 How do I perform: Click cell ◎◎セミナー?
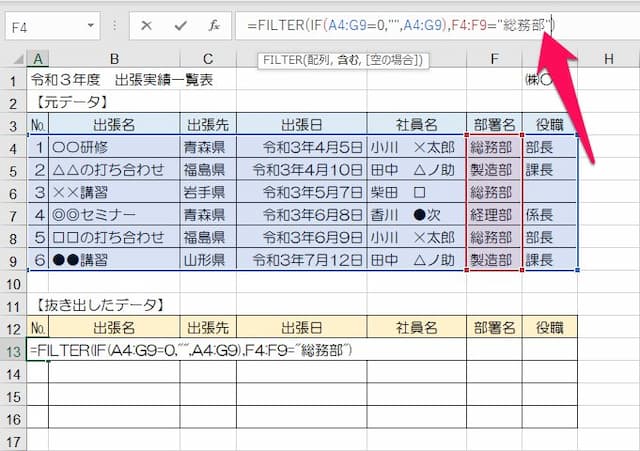coord(114,215)
